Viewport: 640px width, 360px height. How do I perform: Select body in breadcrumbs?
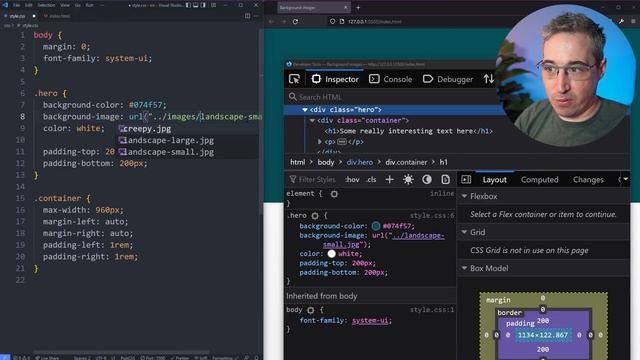[x=326, y=162]
